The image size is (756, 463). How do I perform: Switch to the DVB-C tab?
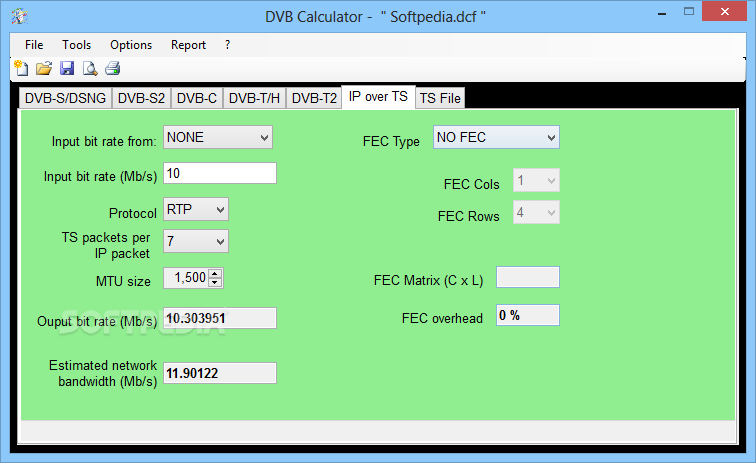(197, 98)
